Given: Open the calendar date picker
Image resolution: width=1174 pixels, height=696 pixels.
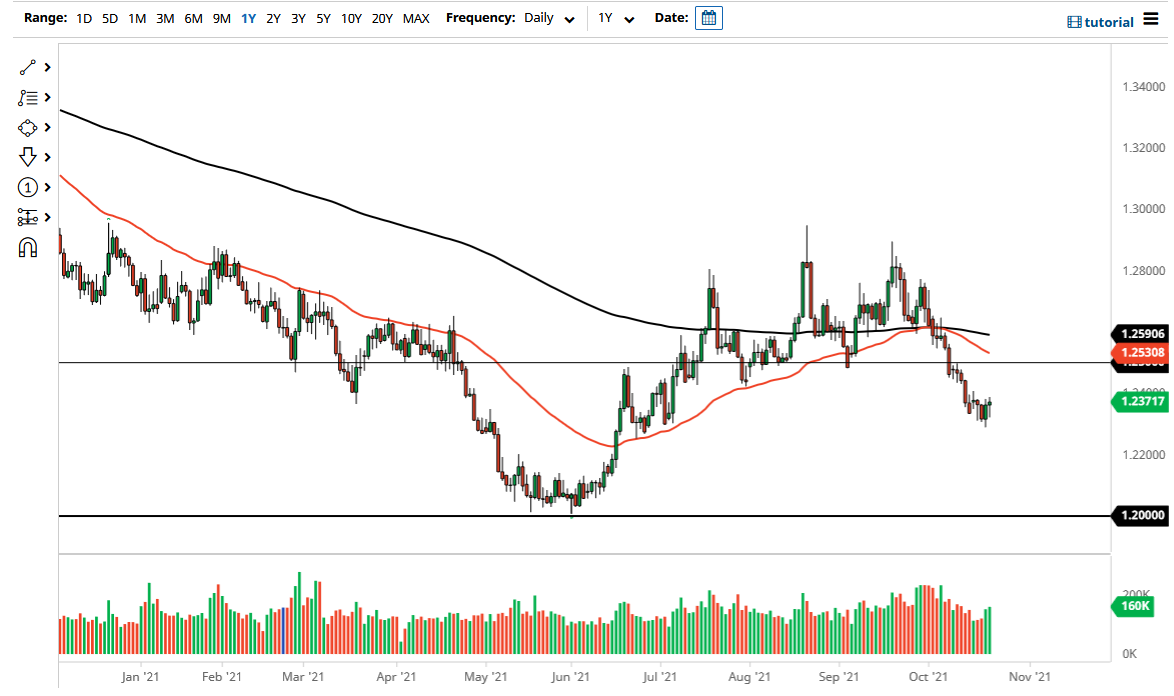Looking at the screenshot, I should (708, 17).
